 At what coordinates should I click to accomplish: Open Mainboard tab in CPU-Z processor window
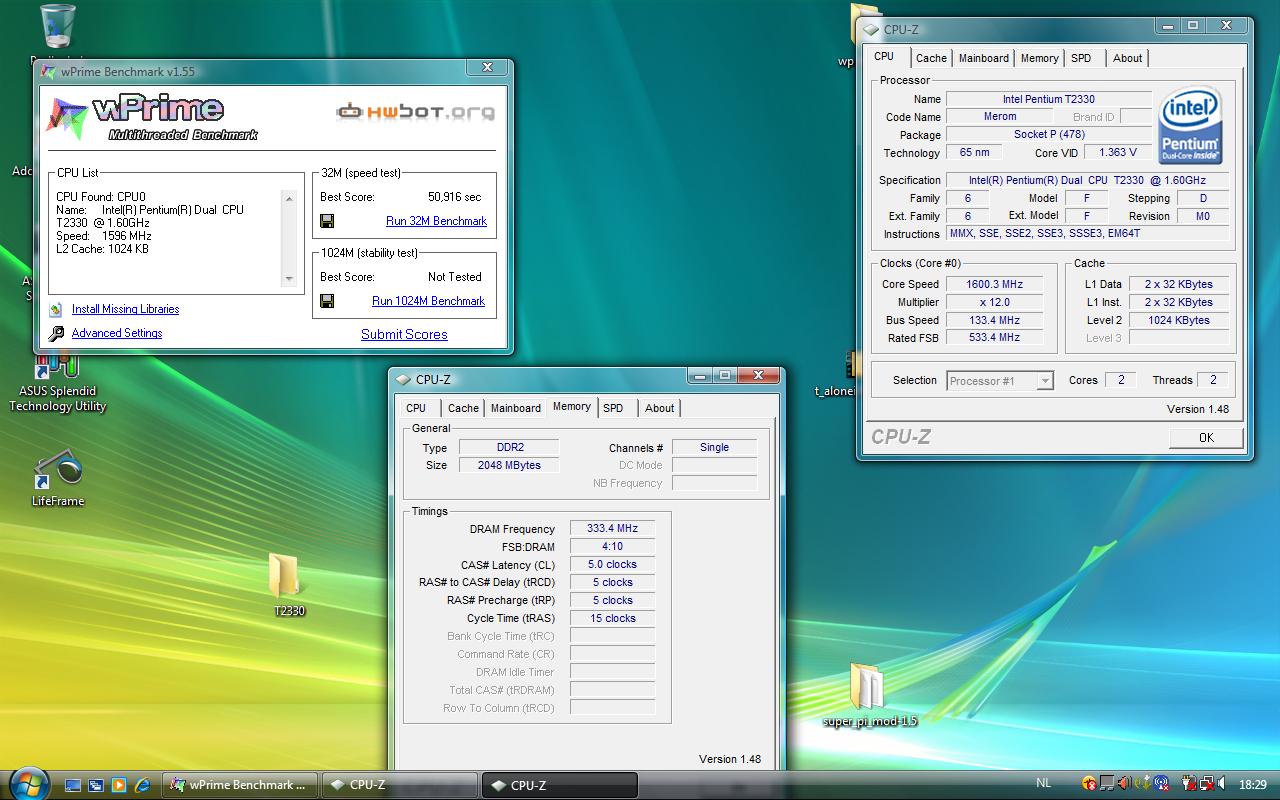click(984, 58)
